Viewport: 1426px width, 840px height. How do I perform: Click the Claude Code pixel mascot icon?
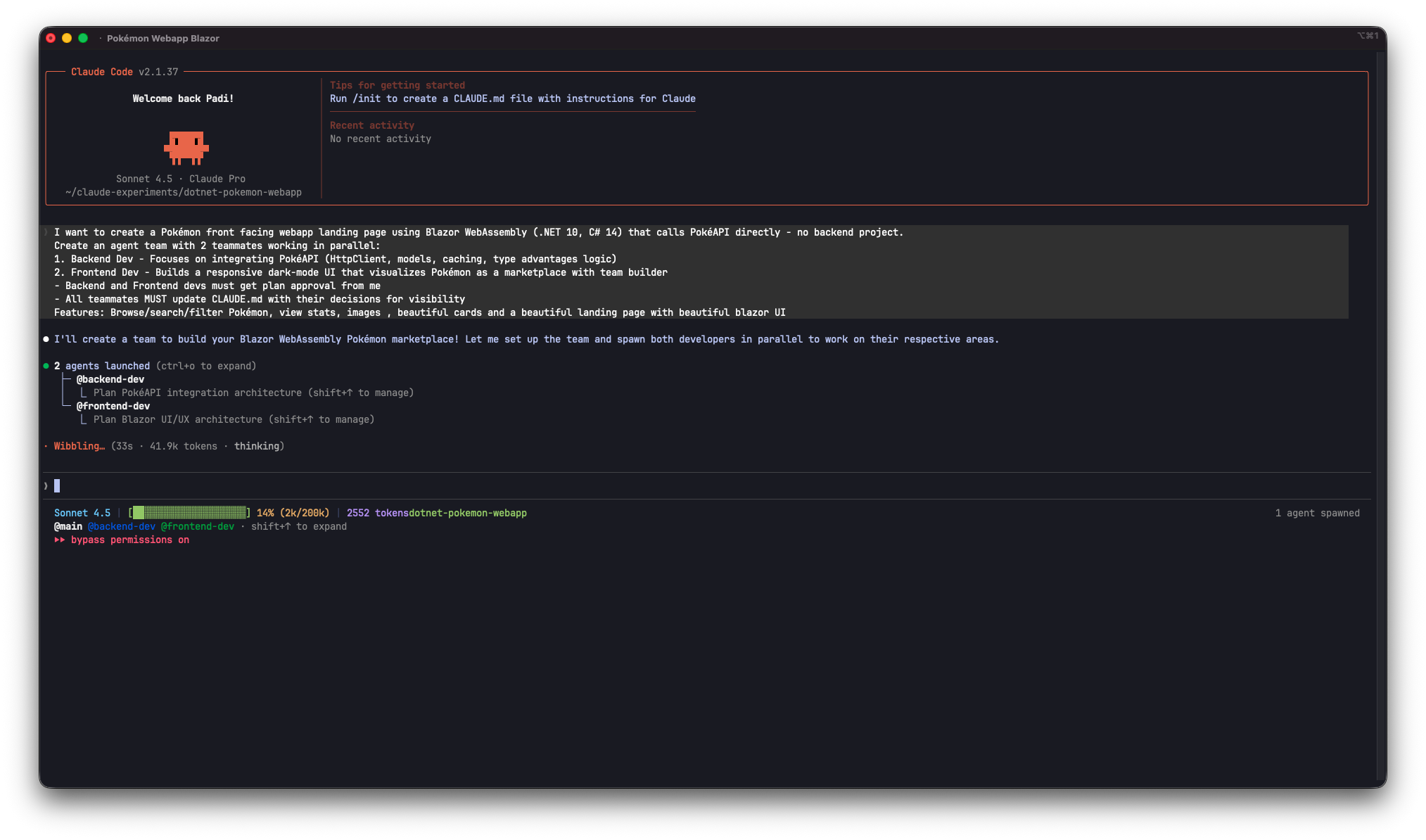(x=186, y=147)
